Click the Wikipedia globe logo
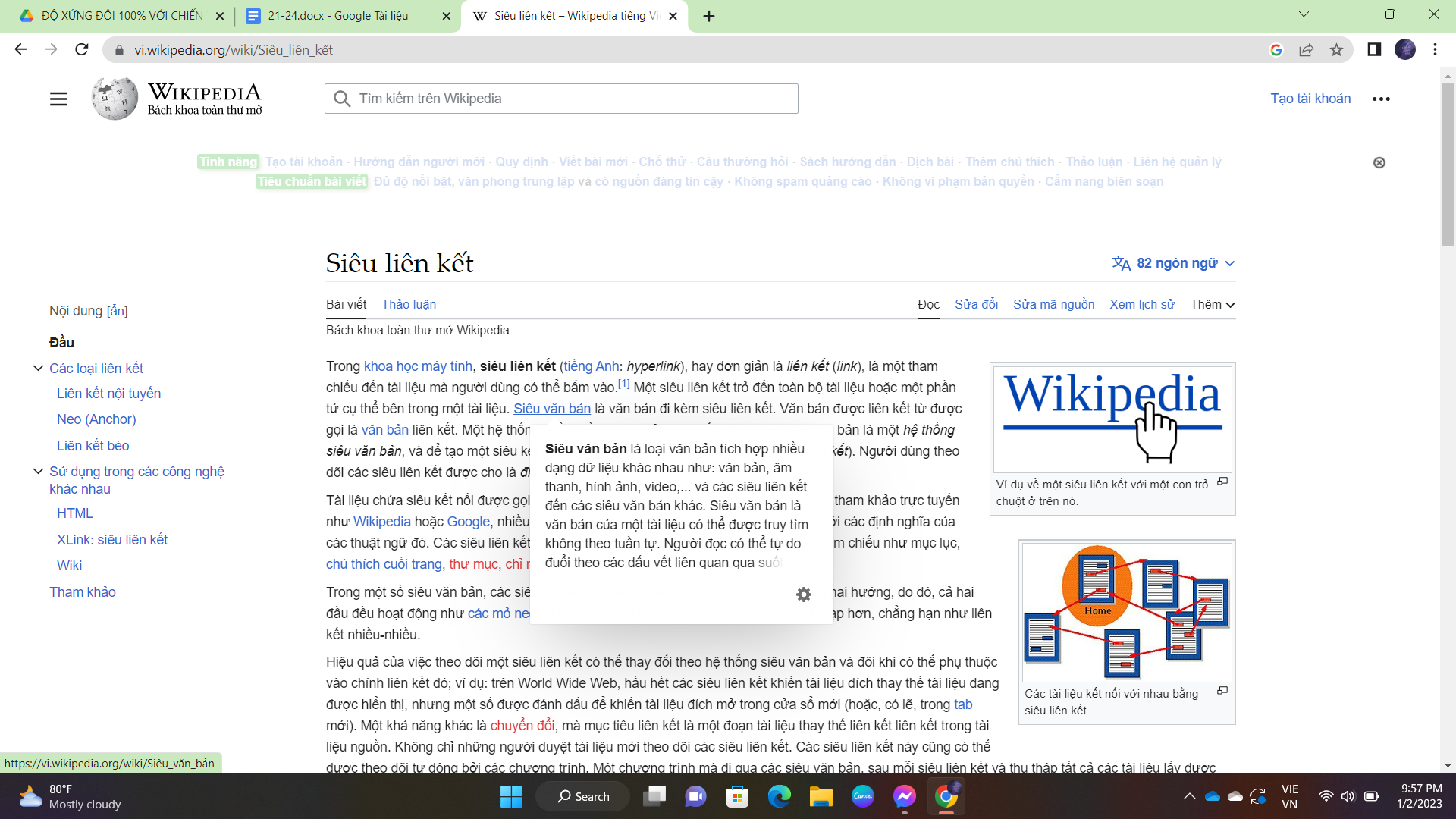This screenshot has width=1456, height=819. click(x=115, y=99)
